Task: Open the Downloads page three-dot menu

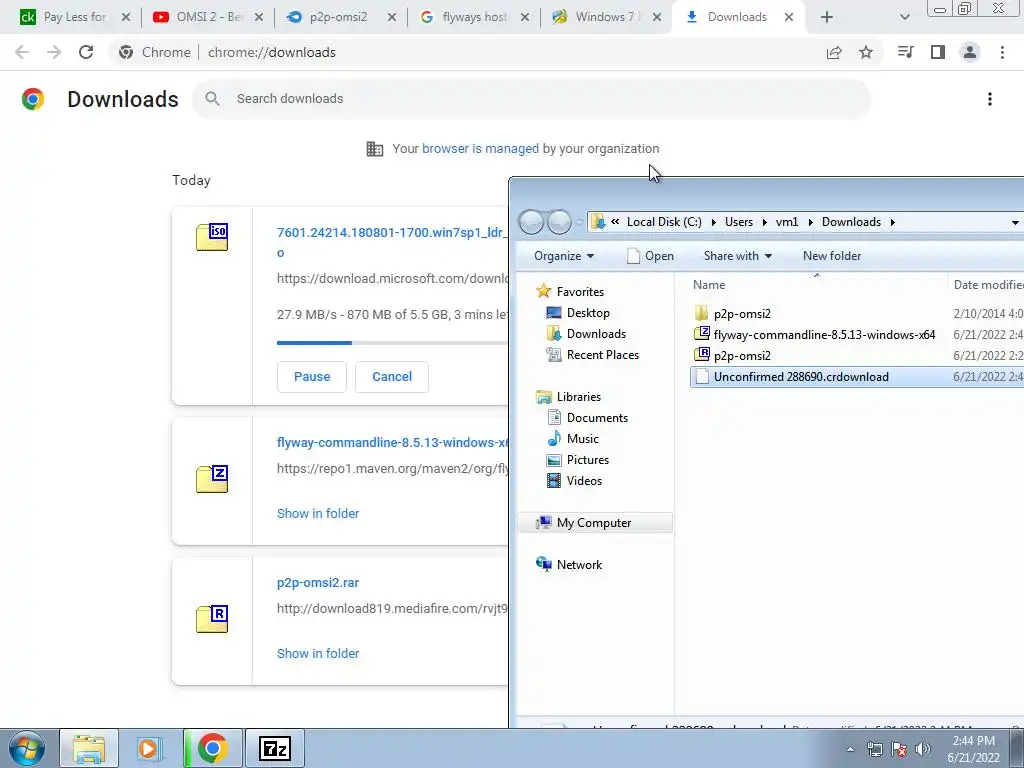Action: tap(989, 99)
